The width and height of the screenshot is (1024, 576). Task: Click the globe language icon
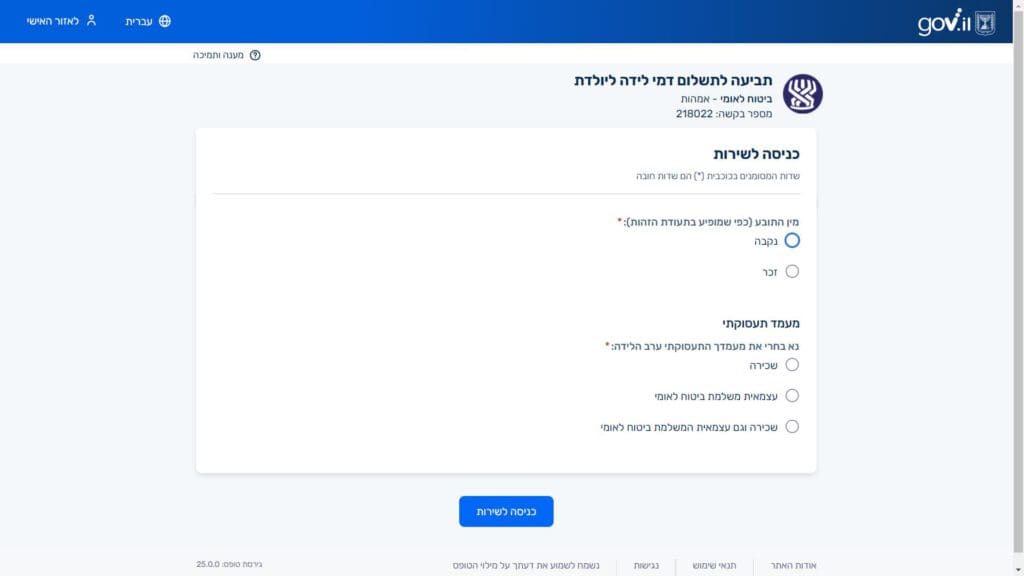(165, 21)
